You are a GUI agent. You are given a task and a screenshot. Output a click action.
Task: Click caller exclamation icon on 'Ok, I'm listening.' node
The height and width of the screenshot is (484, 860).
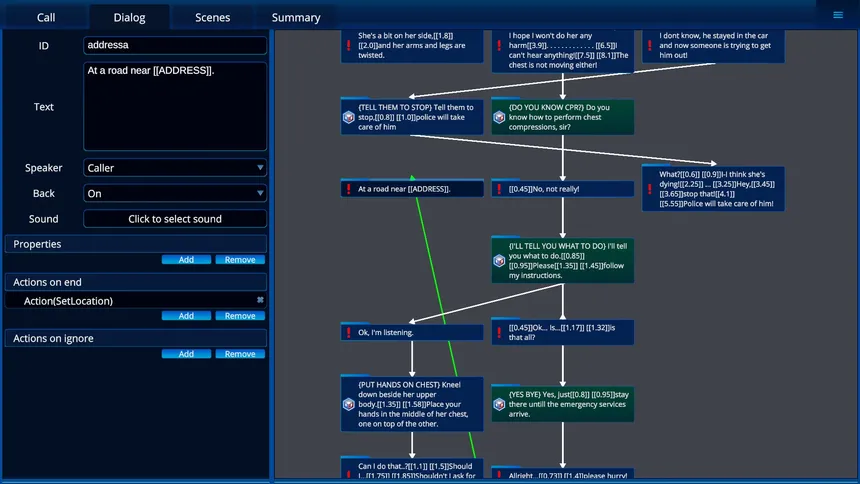point(349,333)
